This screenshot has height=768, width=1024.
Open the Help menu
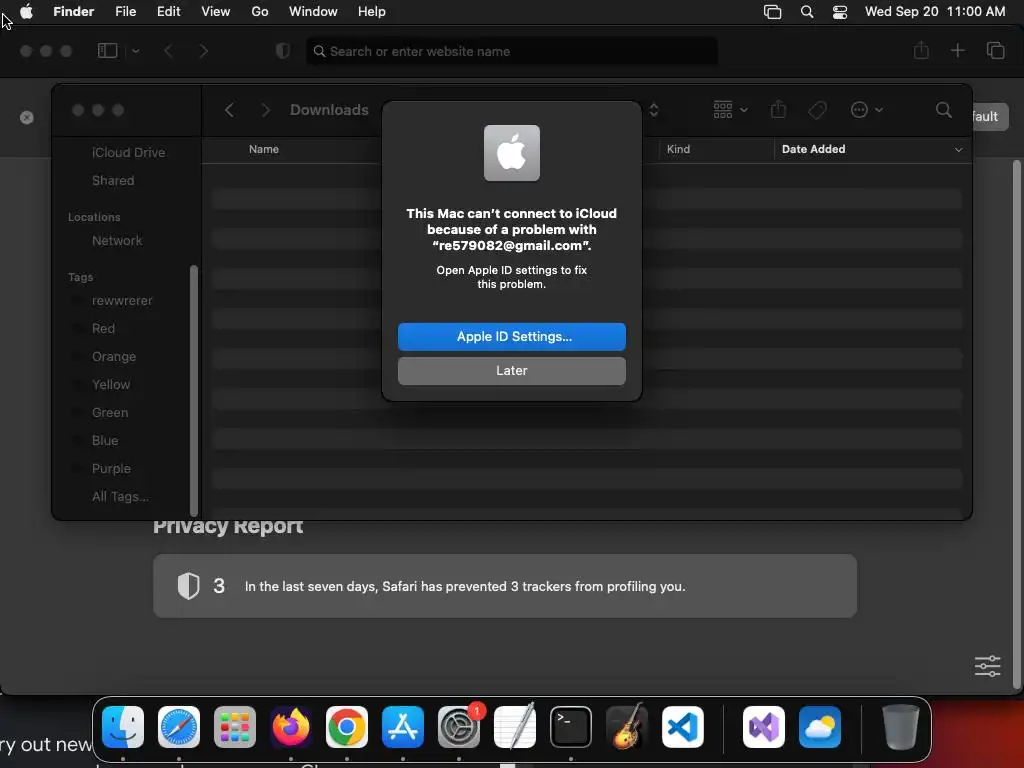(372, 11)
